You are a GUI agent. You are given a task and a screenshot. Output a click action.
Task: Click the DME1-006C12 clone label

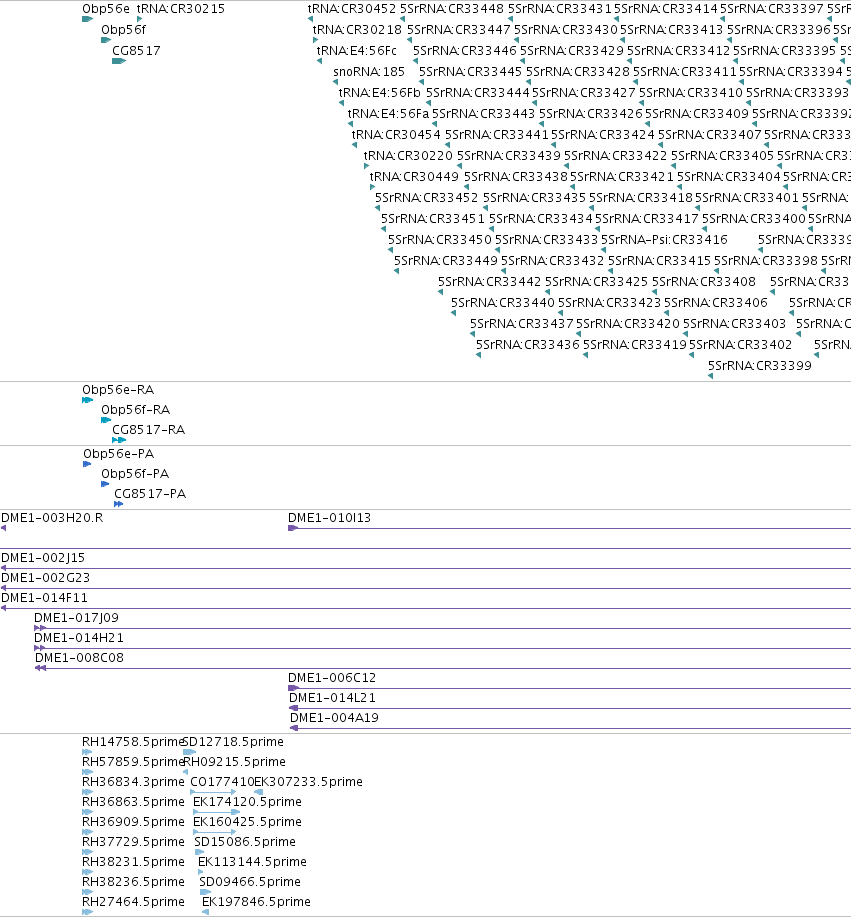coord(332,678)
